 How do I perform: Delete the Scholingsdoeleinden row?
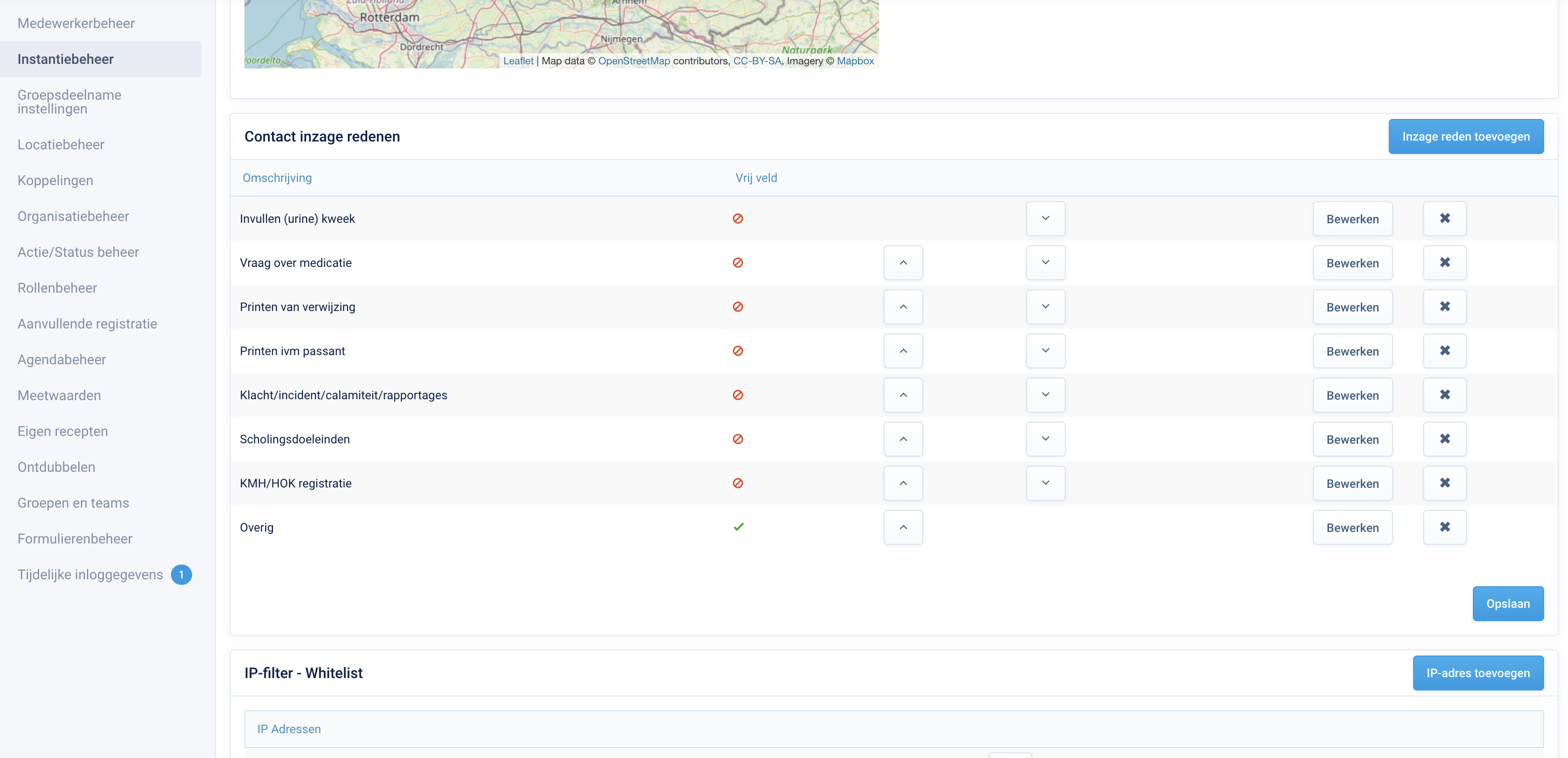pos(1444,439)
